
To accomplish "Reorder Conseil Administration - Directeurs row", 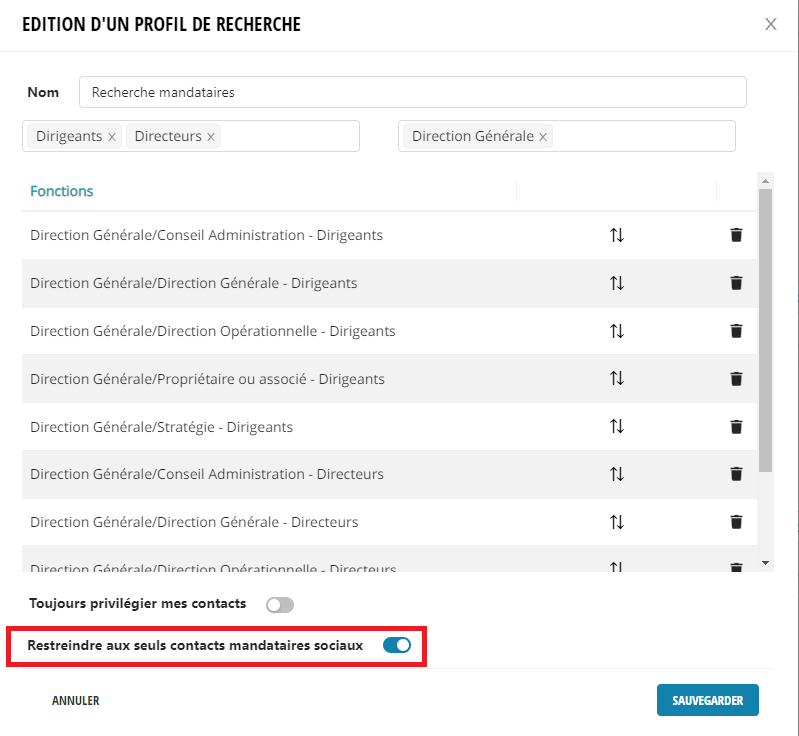I will pyautogui.click(x=617, y=474).
